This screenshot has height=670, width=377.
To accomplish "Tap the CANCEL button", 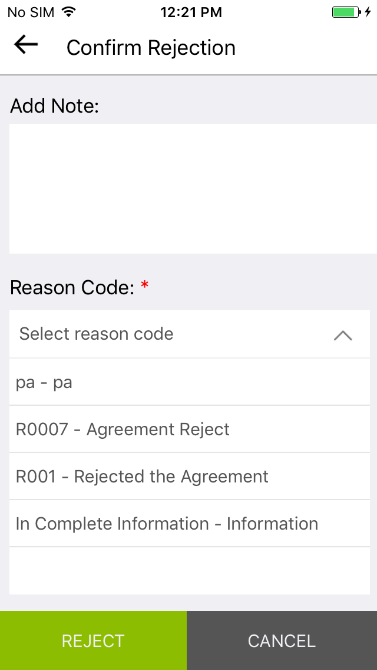I will [x=282, y=641].
